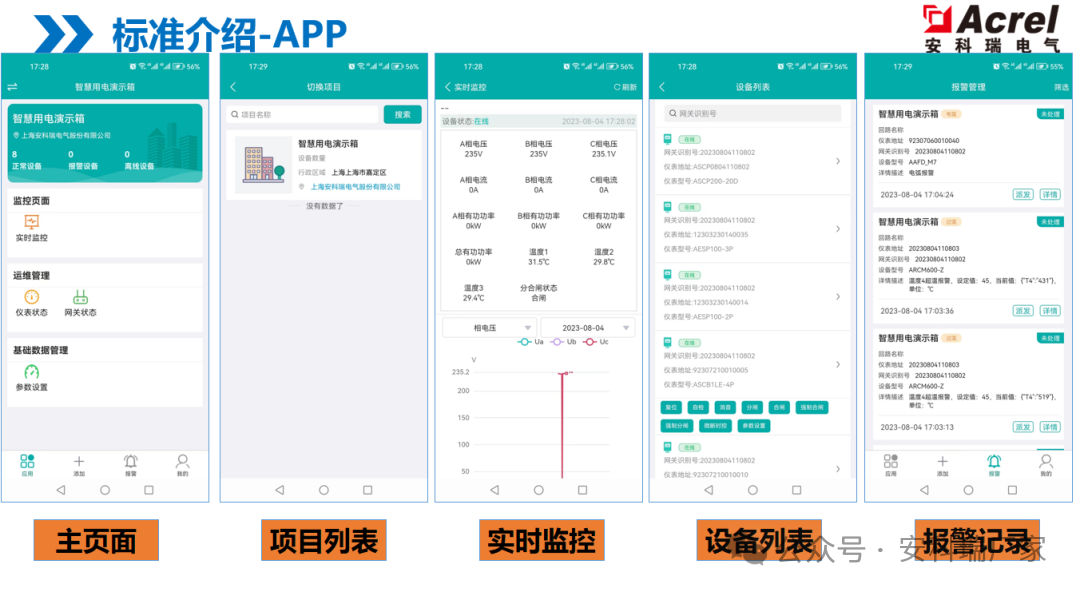The image size is (1080, 592).
Task: Click the 项目名称 search field
Action: click(x=303, y=114)
